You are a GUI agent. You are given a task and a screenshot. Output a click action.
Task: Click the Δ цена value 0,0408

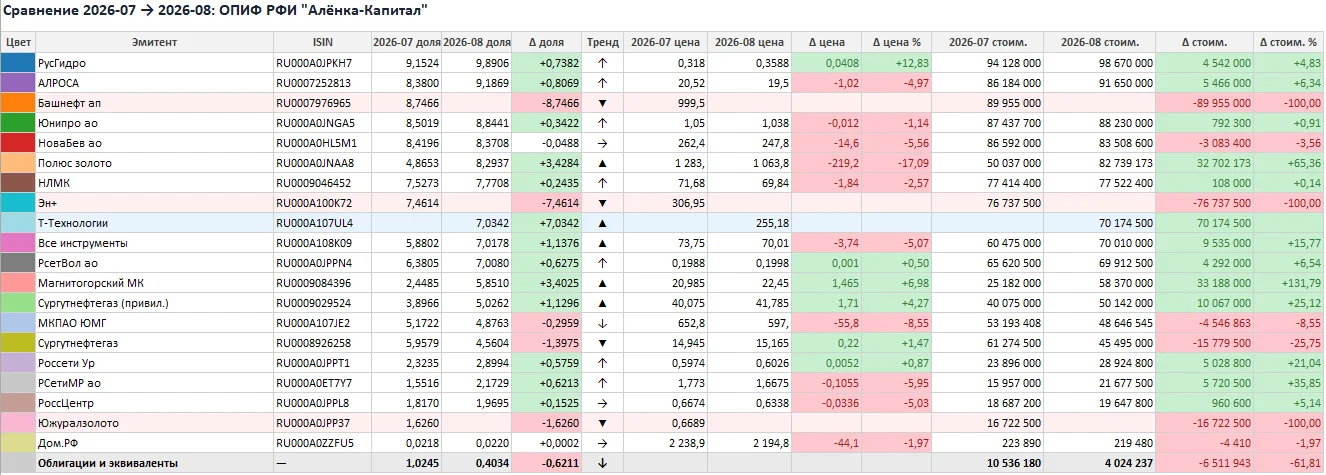click(x=841, y=62)
